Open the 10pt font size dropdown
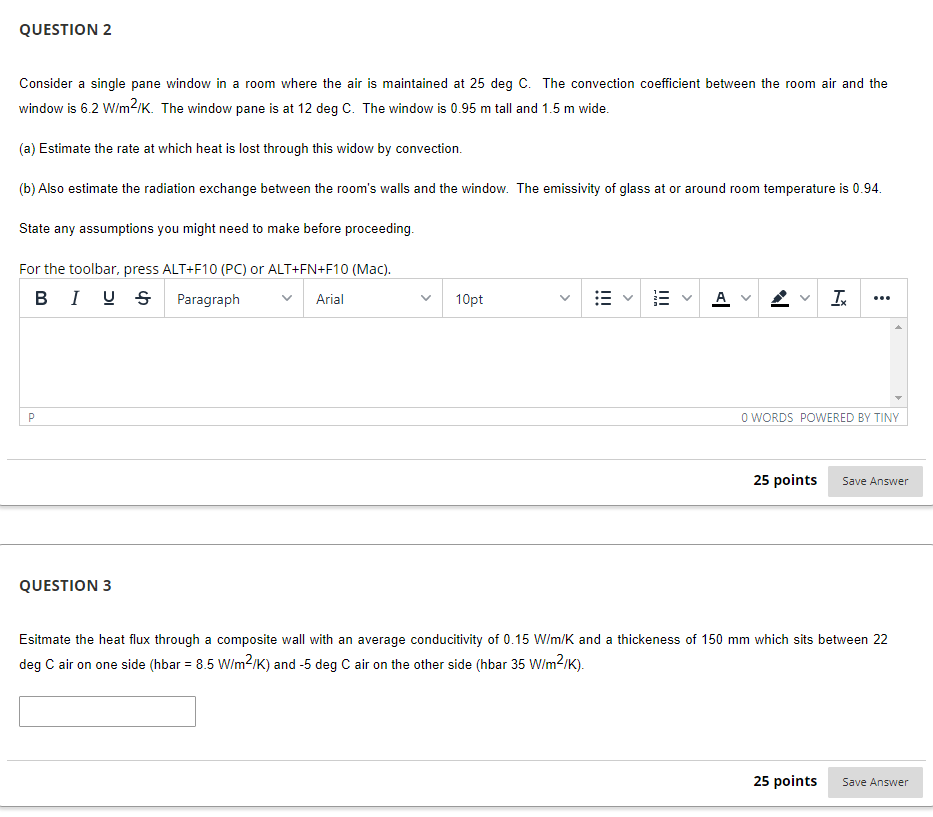Screen dimensions: 933x817 (512, 299)
